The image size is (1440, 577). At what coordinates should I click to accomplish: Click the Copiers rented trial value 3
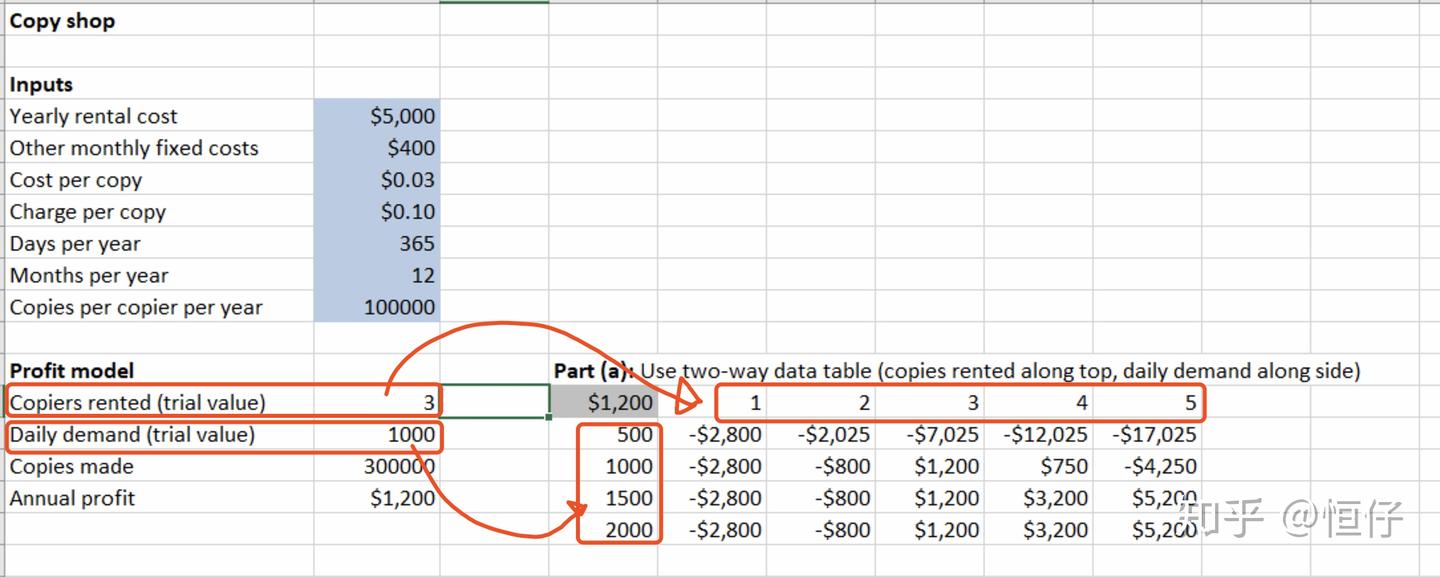click(430, 401)
